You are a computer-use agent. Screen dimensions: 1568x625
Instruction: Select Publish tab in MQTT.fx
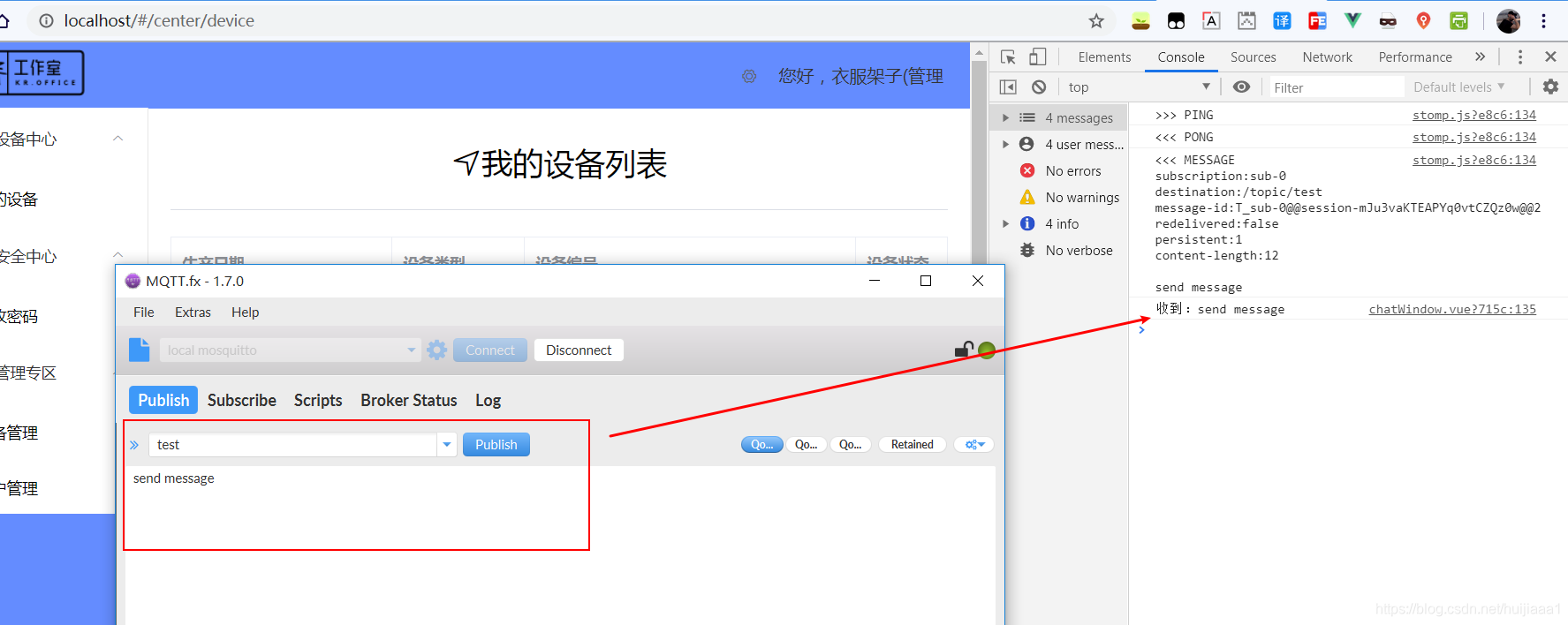coord(163,401)
